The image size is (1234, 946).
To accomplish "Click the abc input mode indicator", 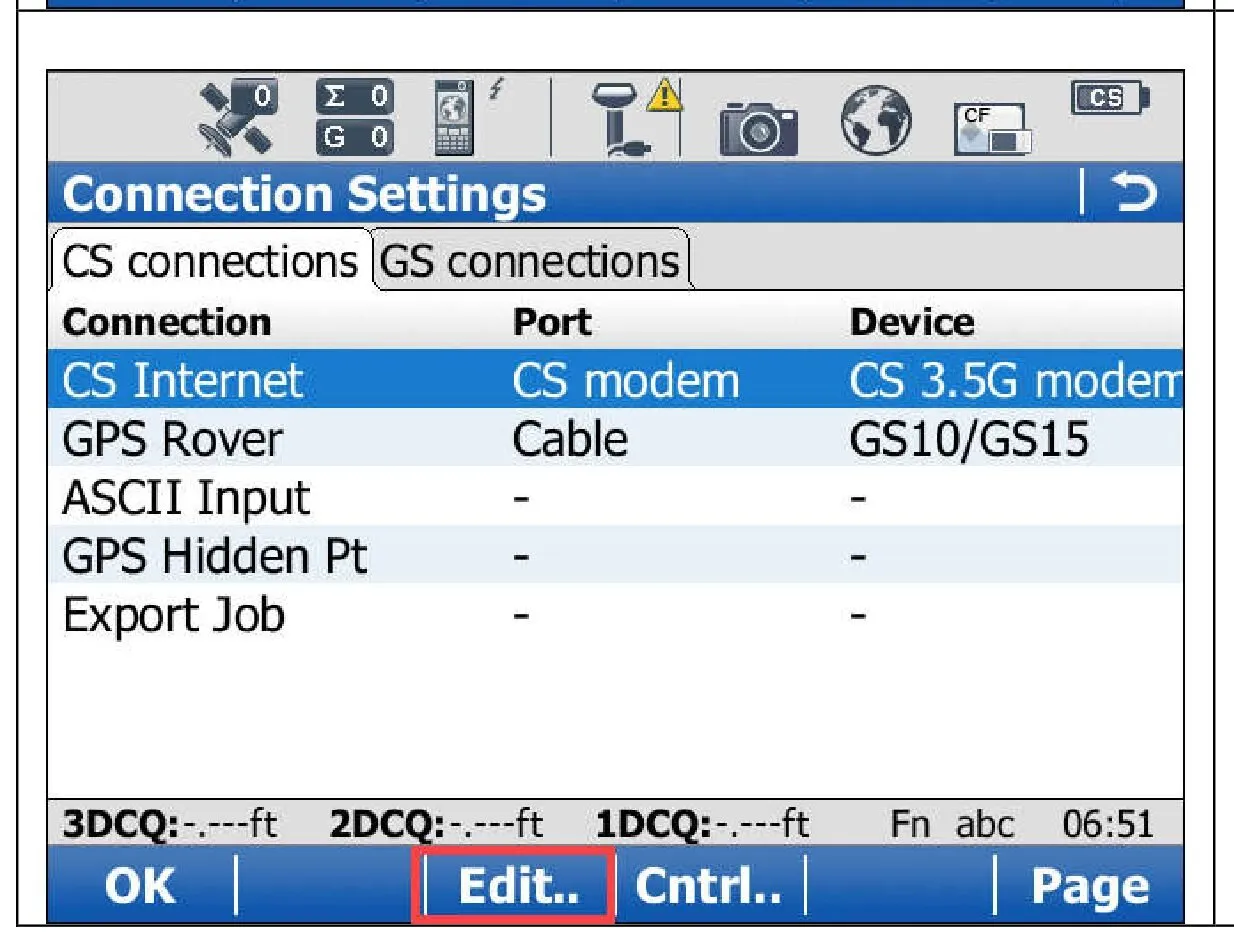I will tap(985, 825).
